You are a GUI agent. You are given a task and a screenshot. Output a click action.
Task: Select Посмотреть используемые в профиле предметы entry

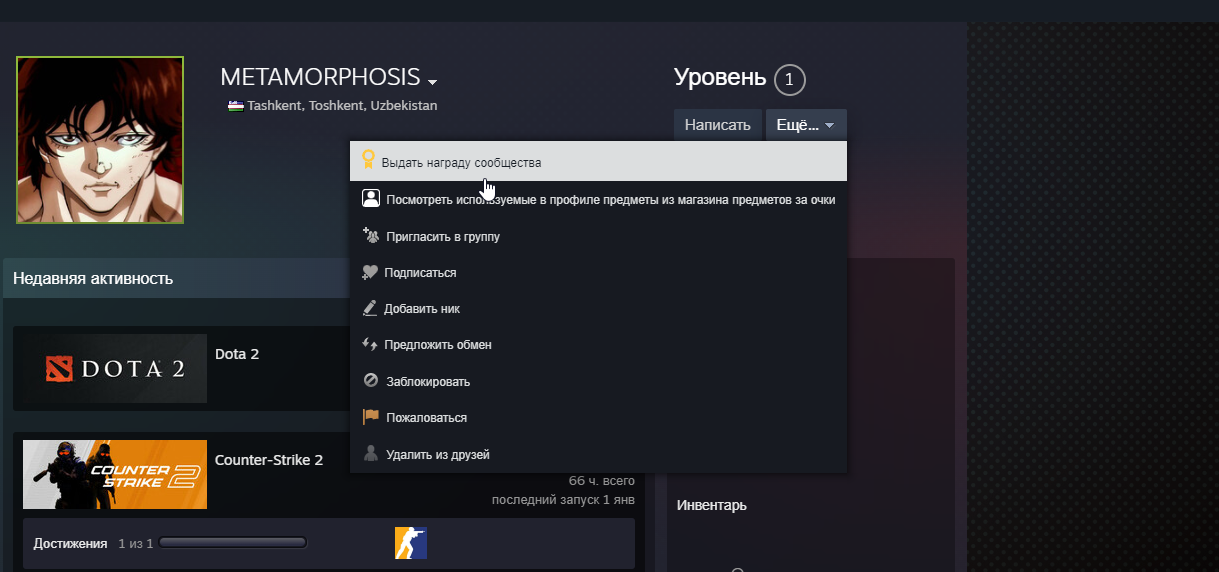(x=598, y=199)
